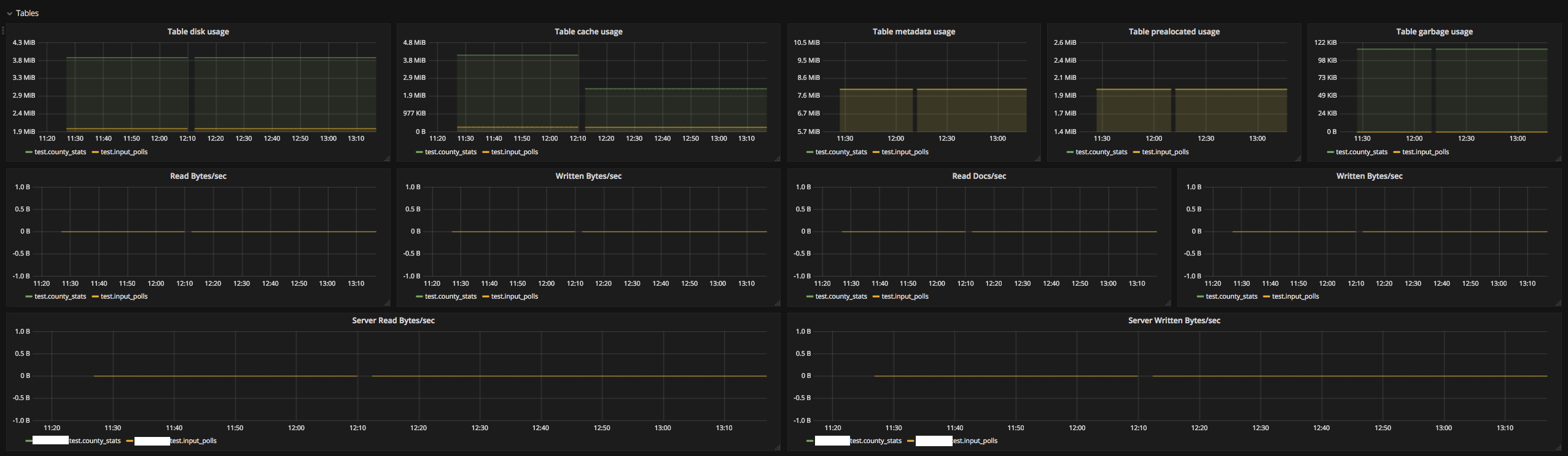
Task: Click the resize handle of Table cache usage panel
Action: (777, 159)
